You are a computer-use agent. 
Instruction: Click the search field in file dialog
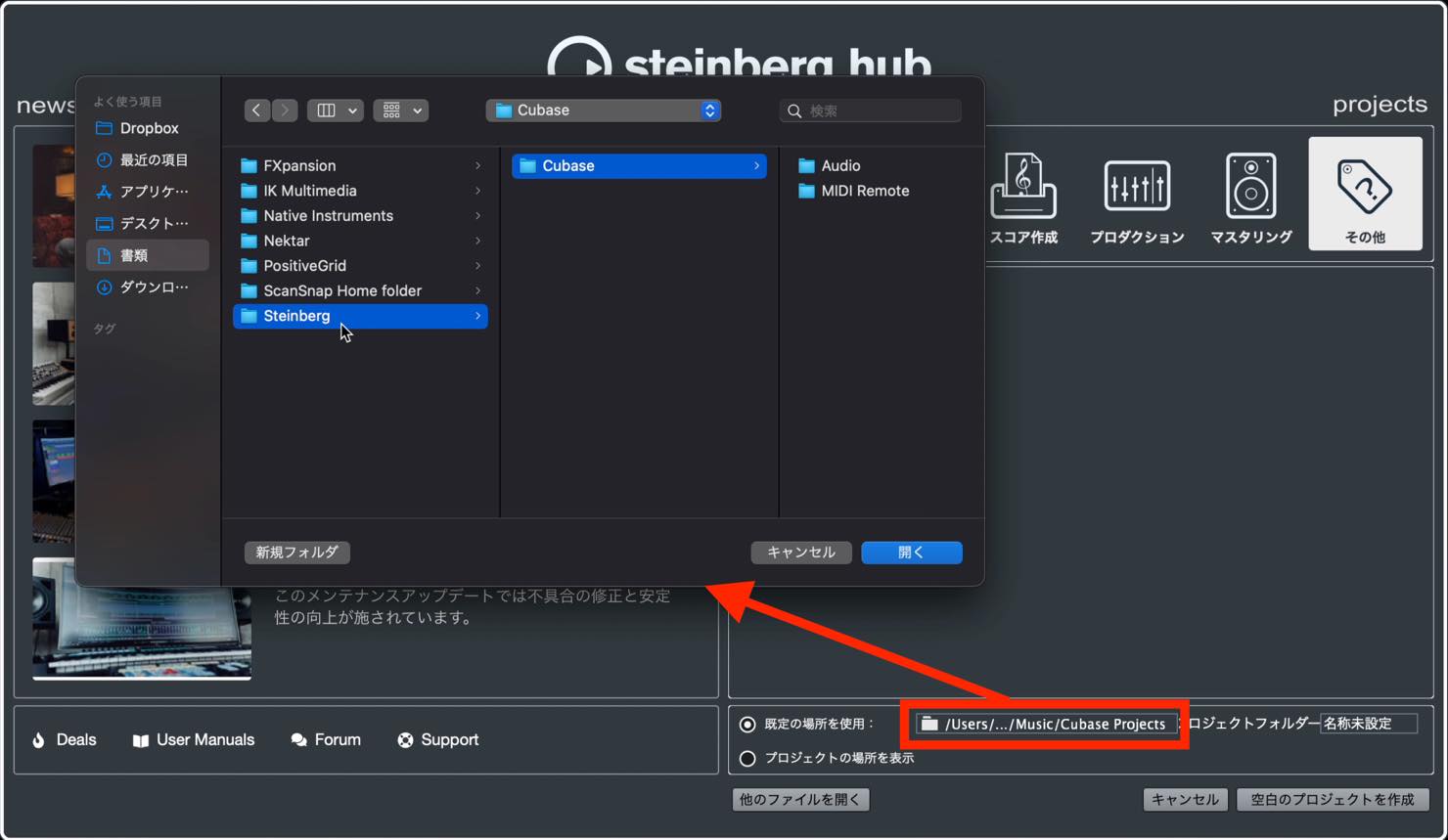click(x=871, y=111)
